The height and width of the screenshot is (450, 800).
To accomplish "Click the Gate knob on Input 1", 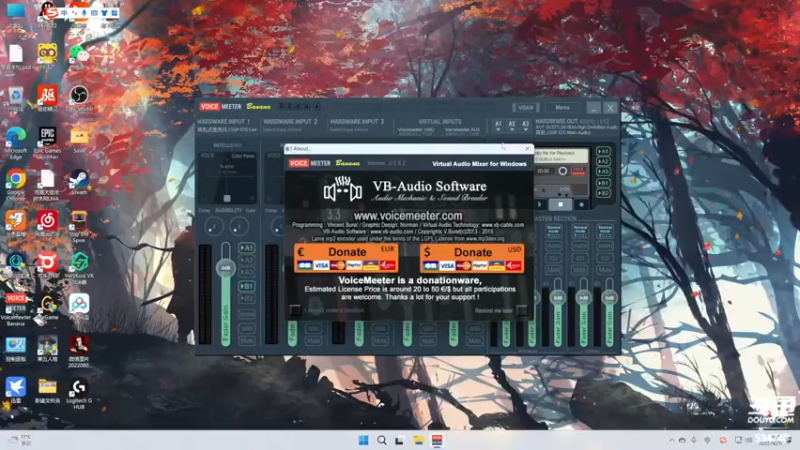I will pos(239,226).
